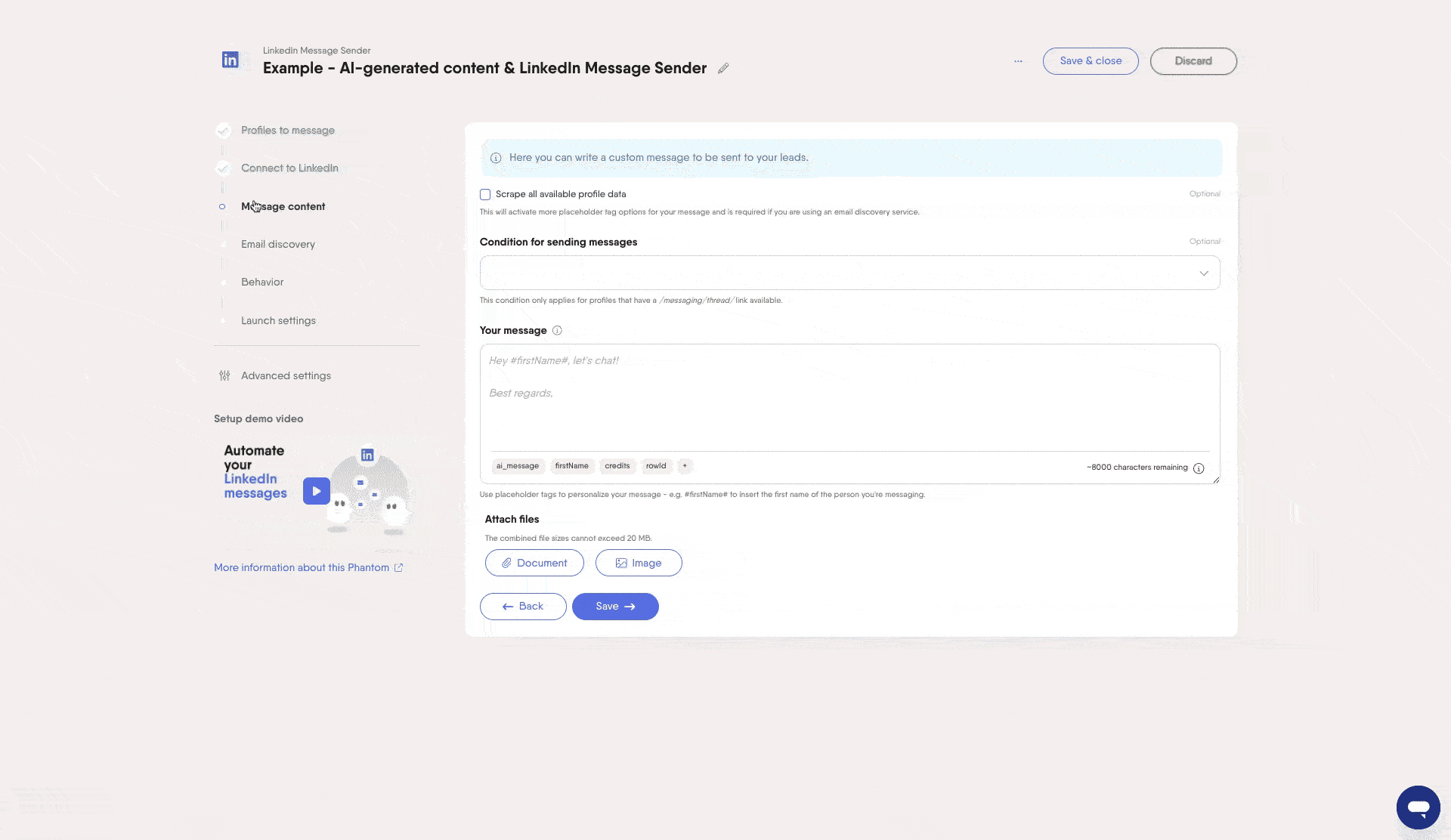Open the three-dot more options menu
This screenshot has height=840, width=1451.
click(x=1018, y=61)
